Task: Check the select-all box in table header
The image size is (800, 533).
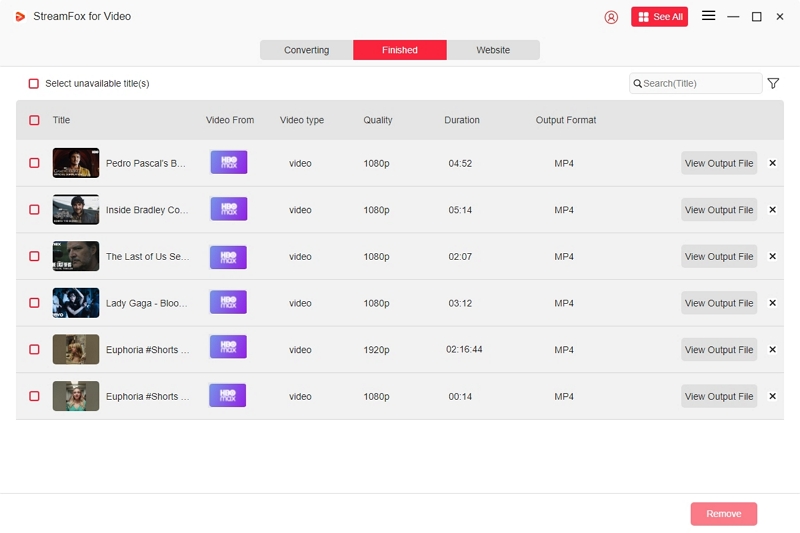Action: [34, 120]
